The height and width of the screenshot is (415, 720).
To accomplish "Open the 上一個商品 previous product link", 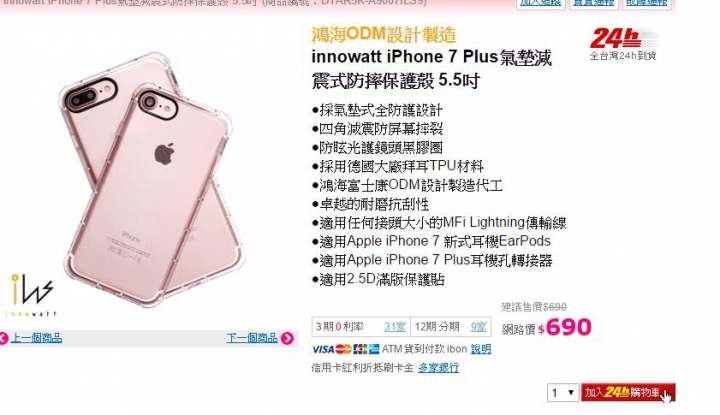I will 36,338.
